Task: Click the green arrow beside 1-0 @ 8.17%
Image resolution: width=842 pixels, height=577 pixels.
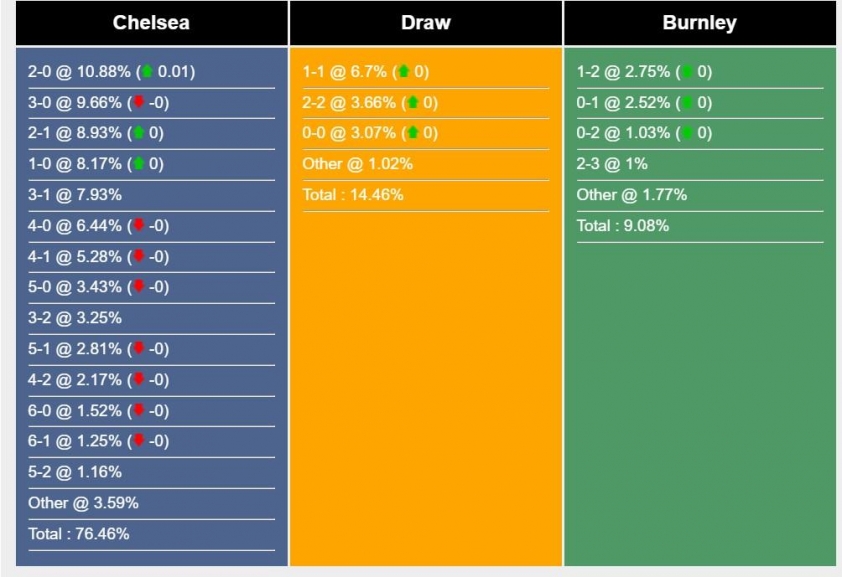Action: pyautogui.click(x=139, y=164)
